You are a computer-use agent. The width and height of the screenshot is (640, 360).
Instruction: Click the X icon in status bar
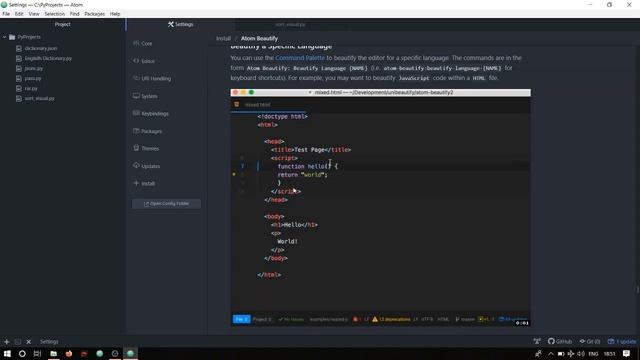pyautogui.click(x=29, y=342)
